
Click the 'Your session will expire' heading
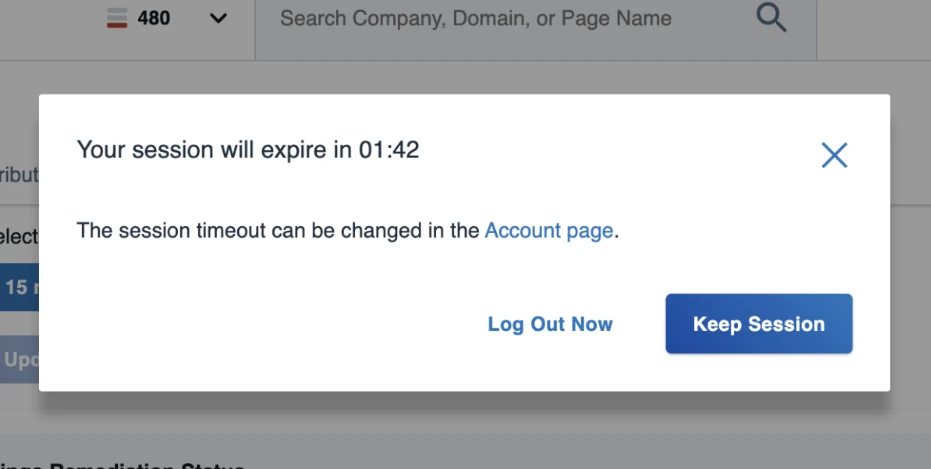point(215,150)
